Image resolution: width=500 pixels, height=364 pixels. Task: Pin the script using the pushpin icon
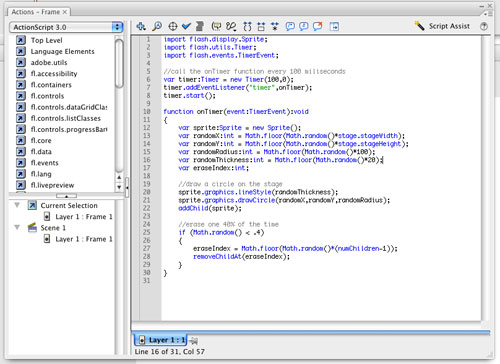[x=194, y=341]
